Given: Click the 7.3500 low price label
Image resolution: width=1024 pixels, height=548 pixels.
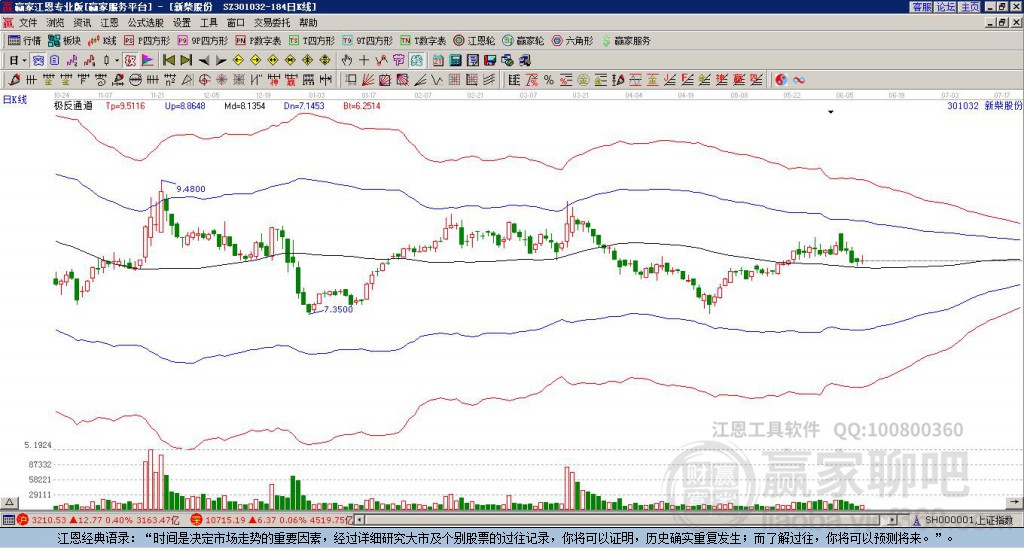Looking at the screenshot, I should click(338, 310).
